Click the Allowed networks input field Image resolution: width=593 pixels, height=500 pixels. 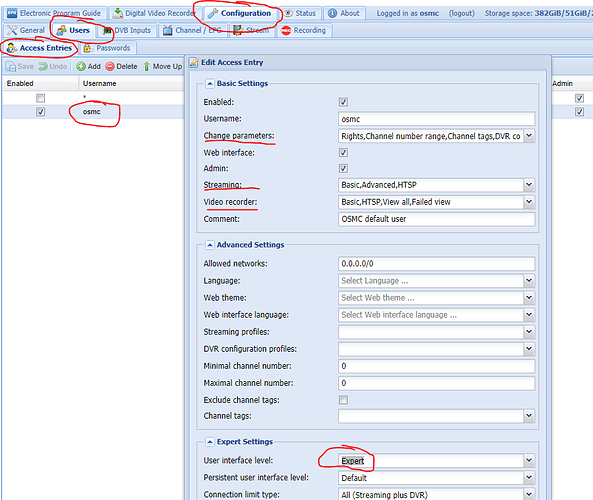click(436, 264)
